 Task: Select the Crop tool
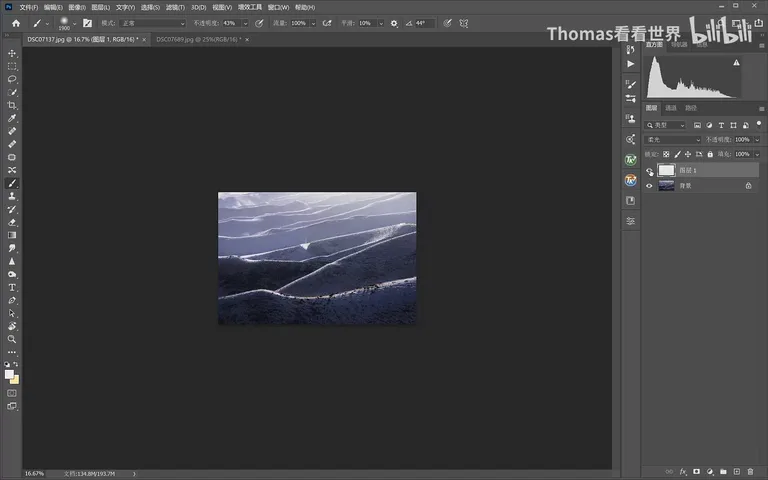click(x=12, y=105)
